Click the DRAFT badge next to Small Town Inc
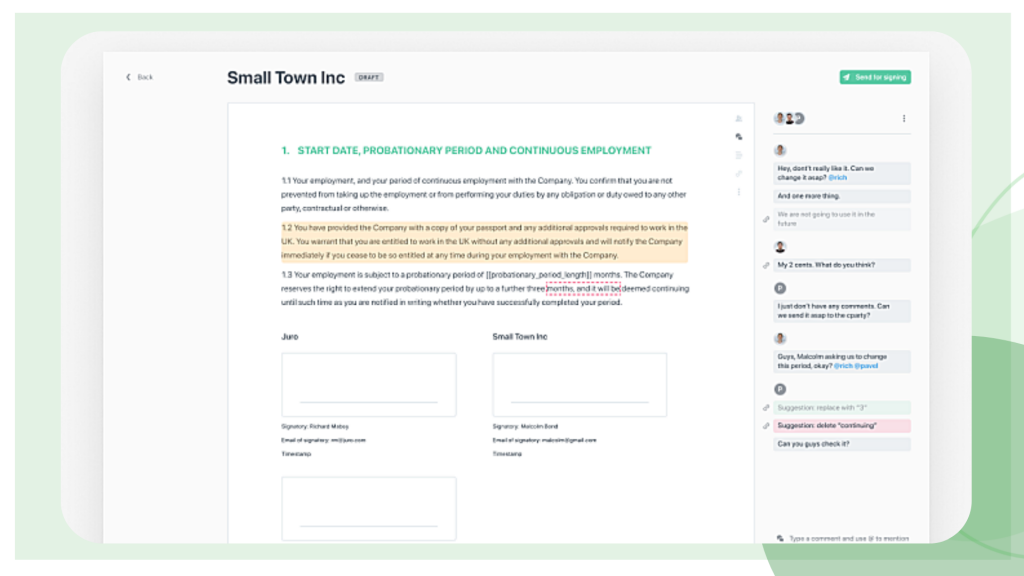 [371, 77]
